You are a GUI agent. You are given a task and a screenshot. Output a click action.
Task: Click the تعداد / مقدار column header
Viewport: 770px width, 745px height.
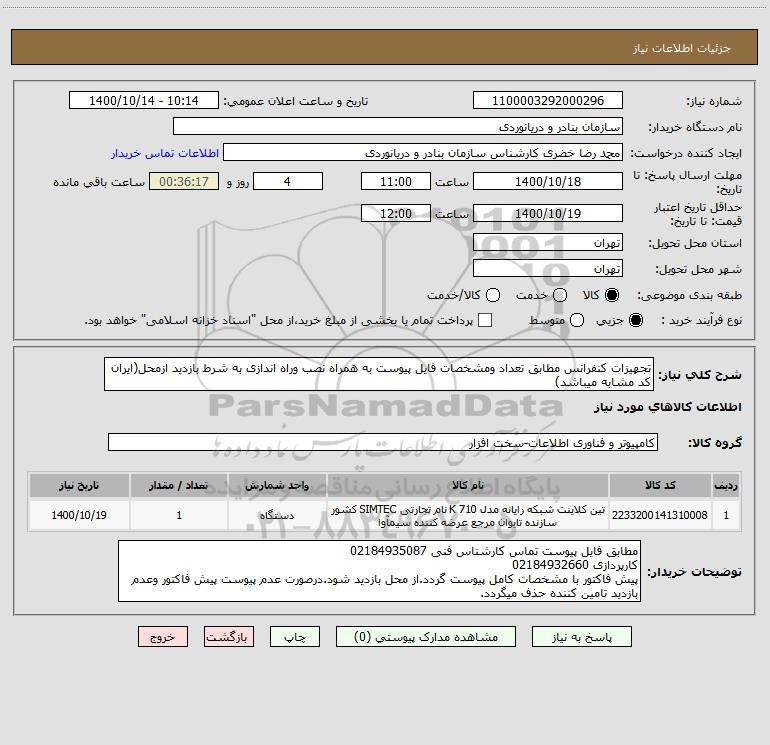(179, 485)
